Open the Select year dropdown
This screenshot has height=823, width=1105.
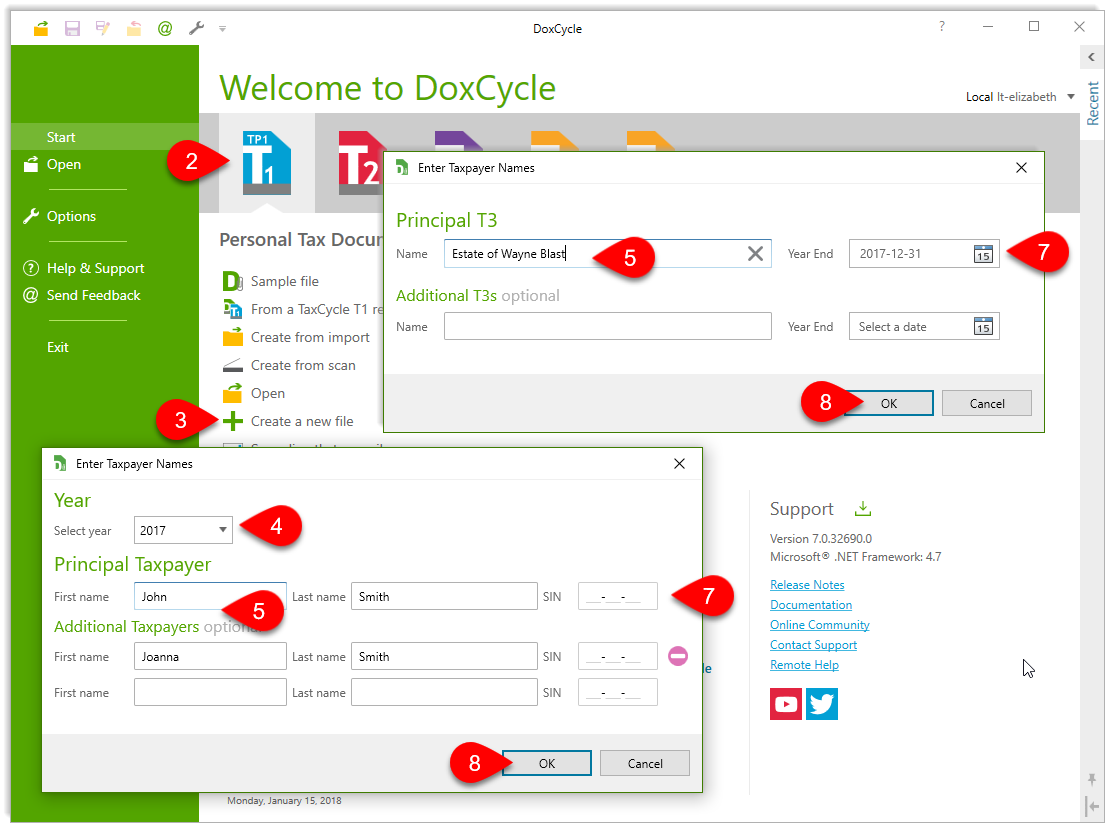point(183,530)
